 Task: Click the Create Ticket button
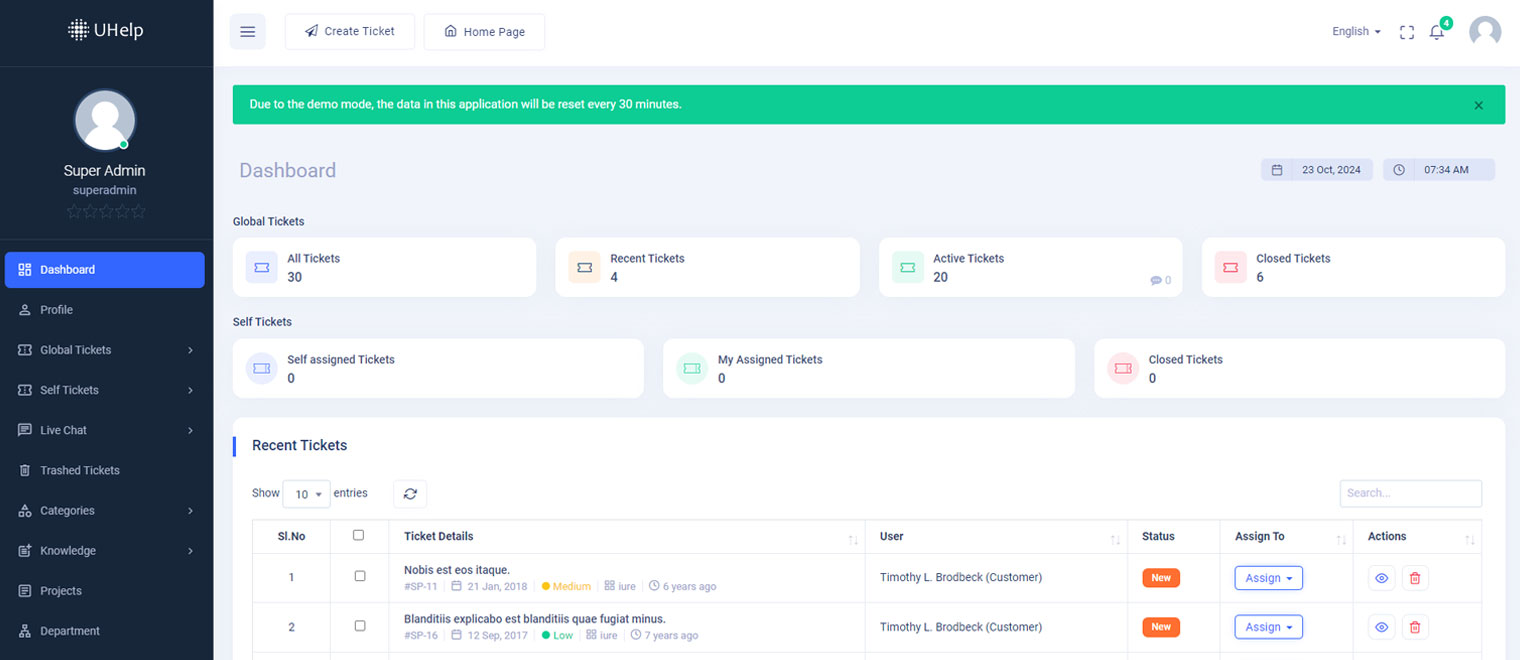click(350, 32)
